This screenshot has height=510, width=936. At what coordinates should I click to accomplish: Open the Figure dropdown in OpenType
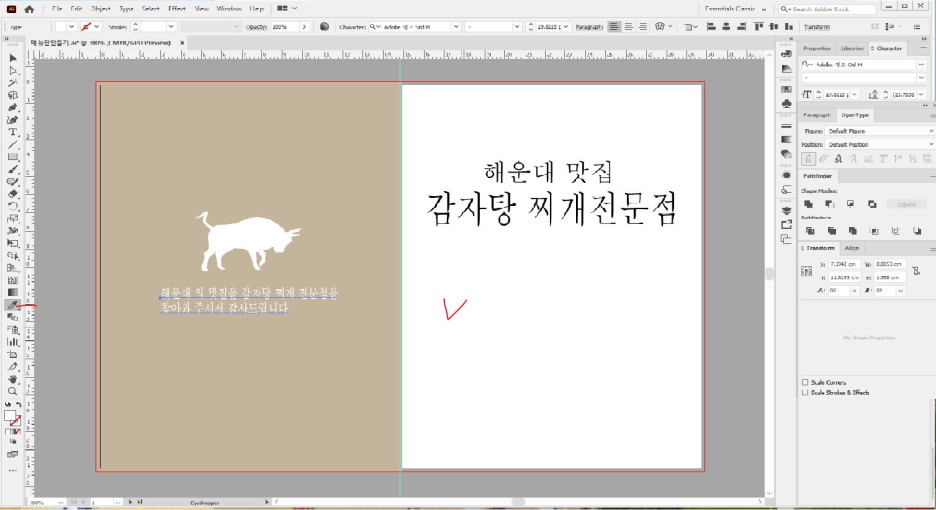880,131
